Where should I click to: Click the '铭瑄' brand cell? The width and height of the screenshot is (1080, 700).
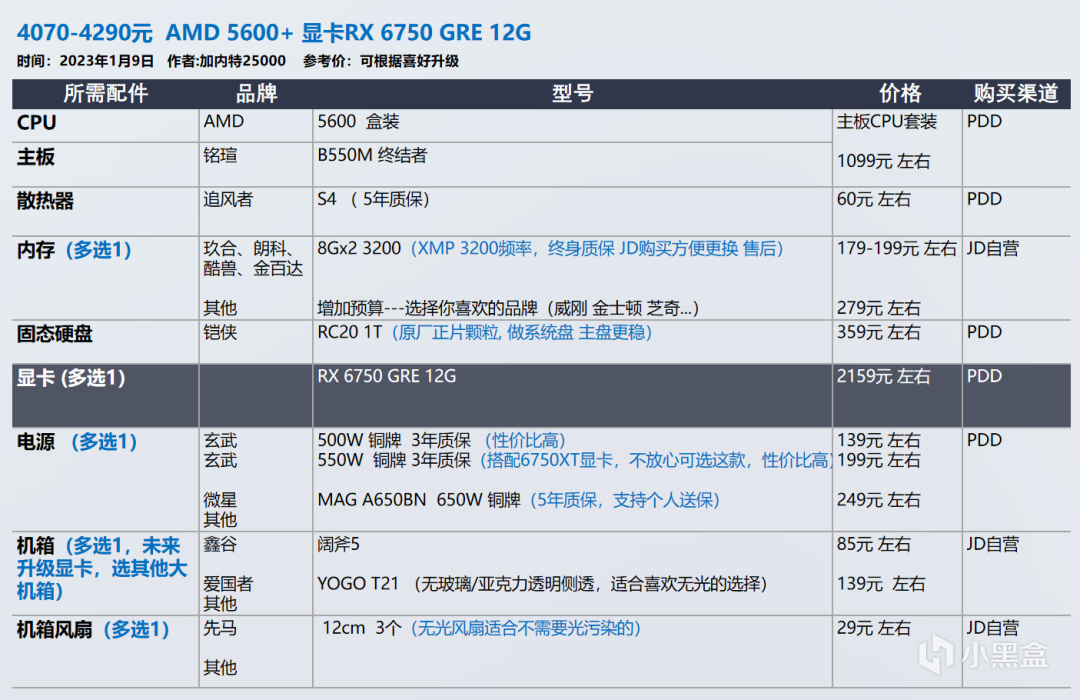pos(220,155)
